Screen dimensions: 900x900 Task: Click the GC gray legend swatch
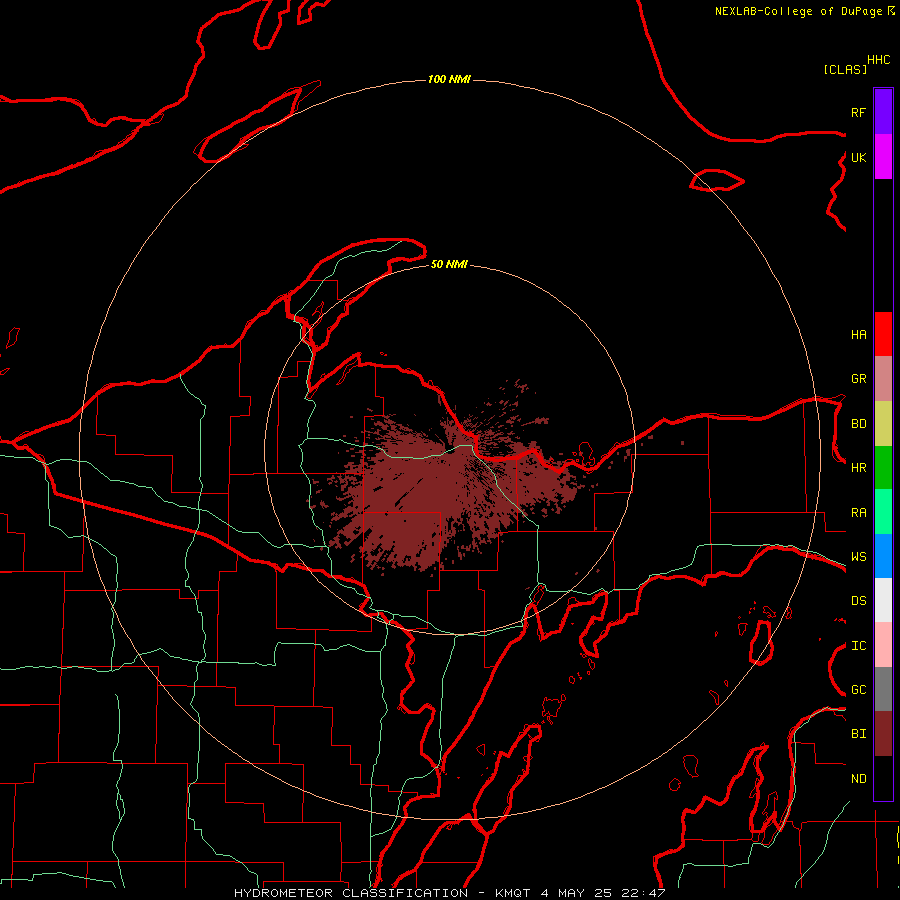click(883, 689)
